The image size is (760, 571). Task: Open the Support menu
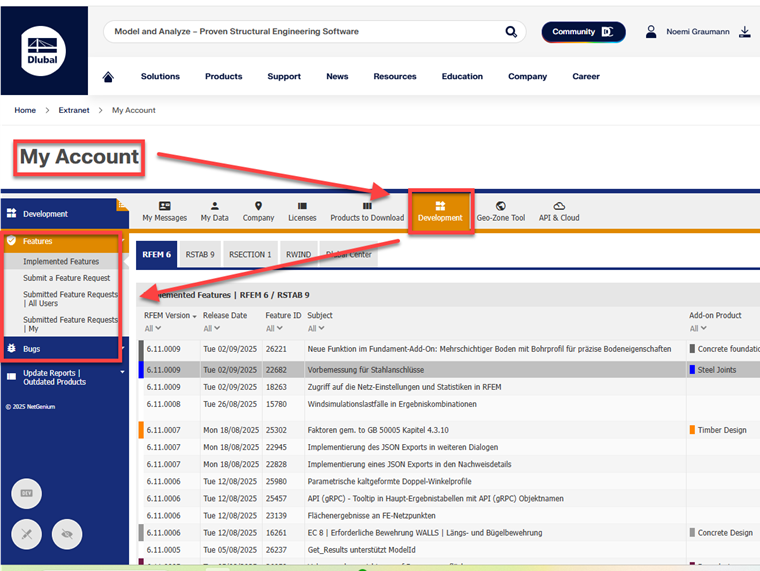(x=284, y=77)
